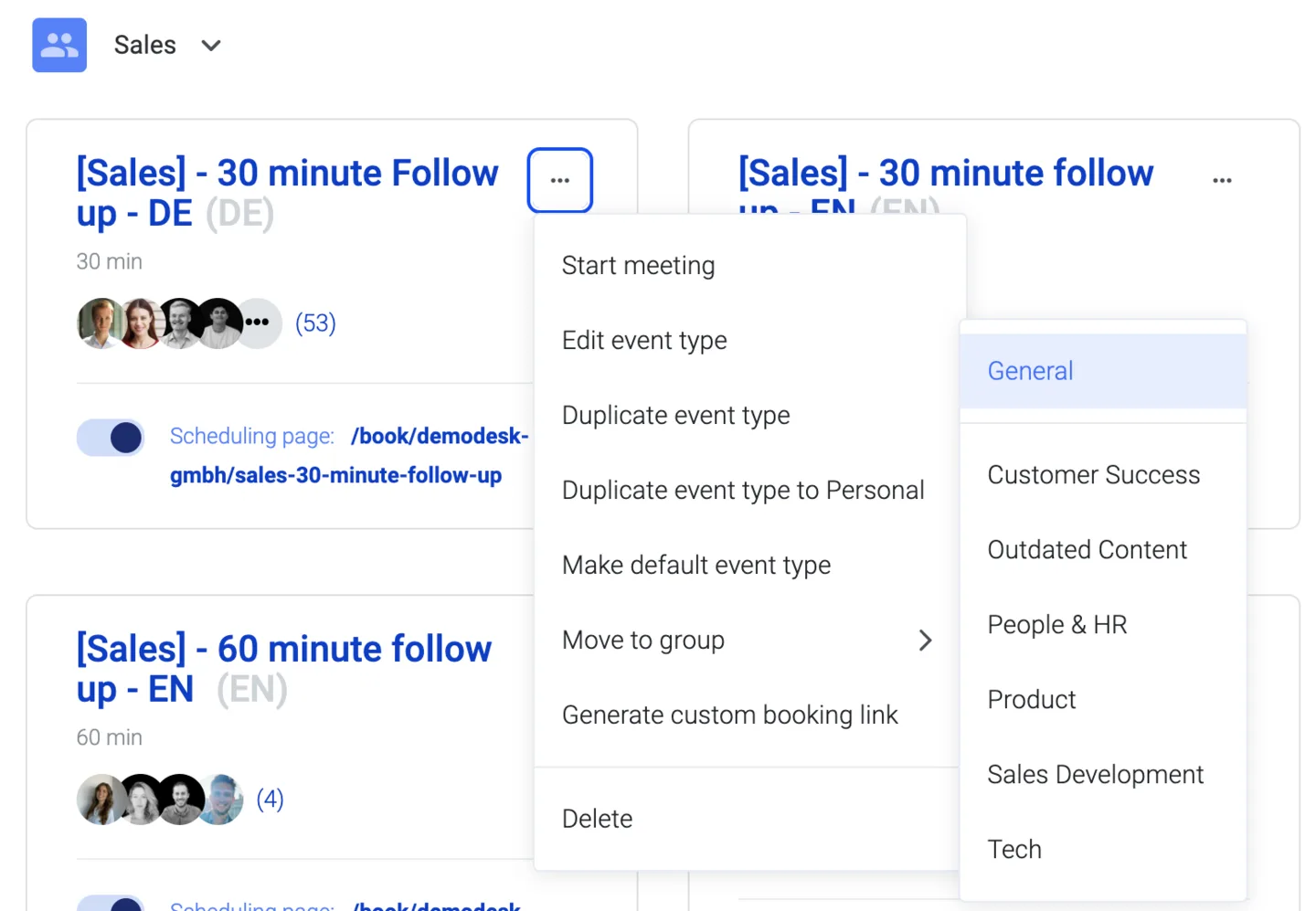Click first host avatar on DE follow up card

[x=99, y=323]
